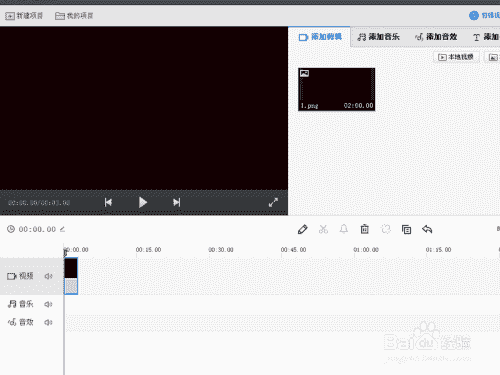
Task: Mute the sound effect (音效) track
Action: pyautogui.click(x=49, y=322)
